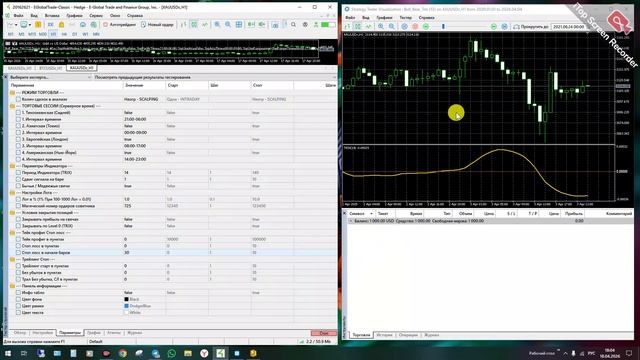The height and width of the screenshot is (360, 640).
Task: Set visualizer chart to line mode
Action: [x=369, y=26]
